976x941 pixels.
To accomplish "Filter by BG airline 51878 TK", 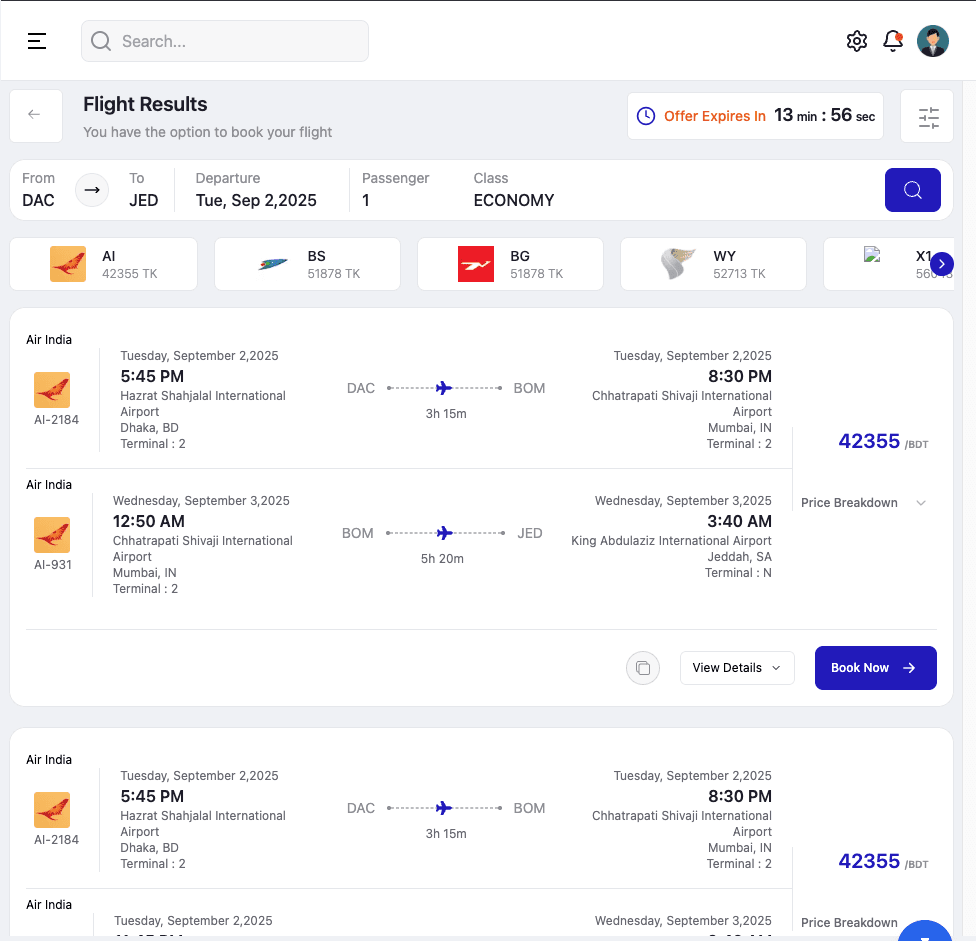I will pos(510,264).
